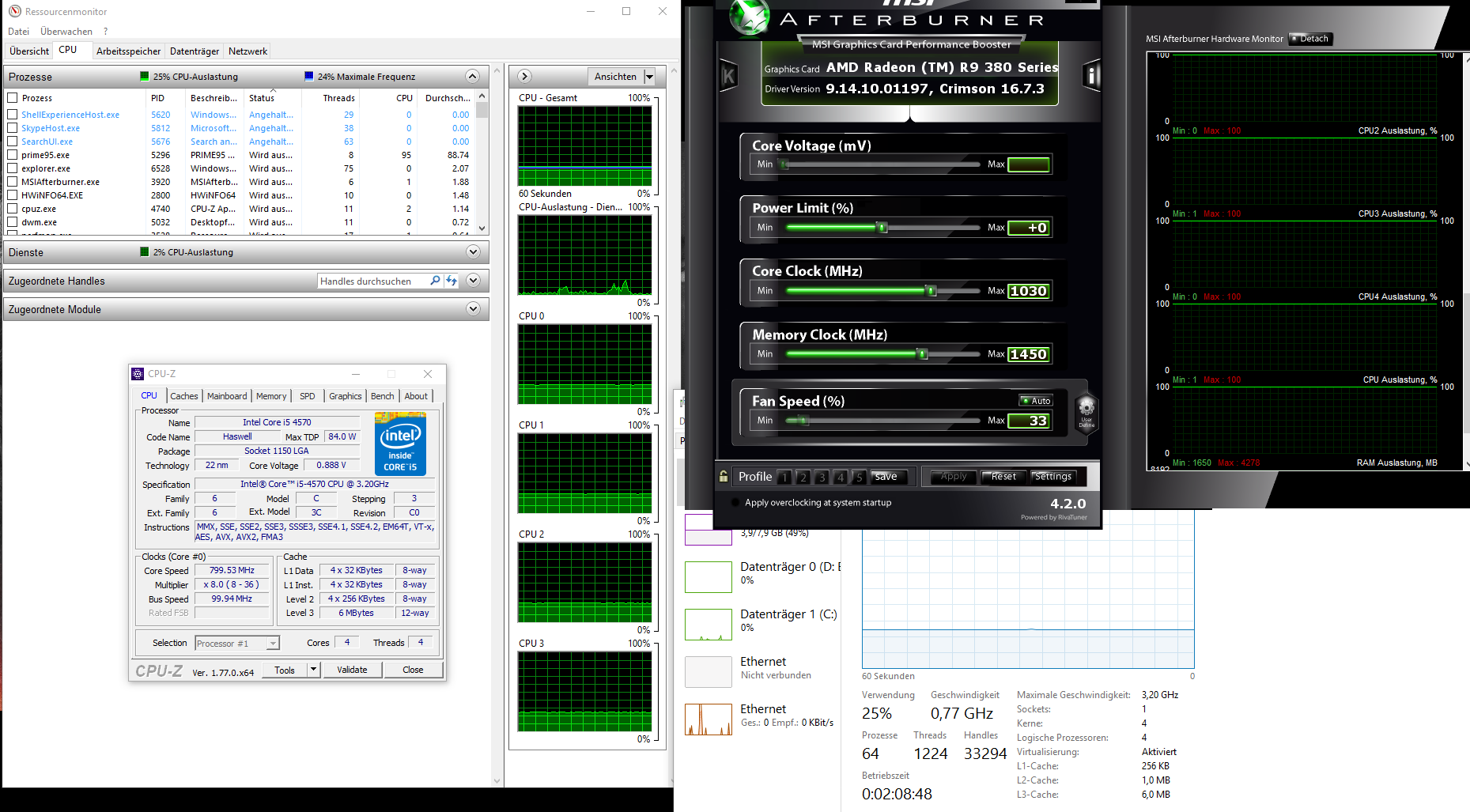Viewport: 1470px width, 812px height.
Task: Open CPU-Z Mainboard tab
Action: pos(227,396)
